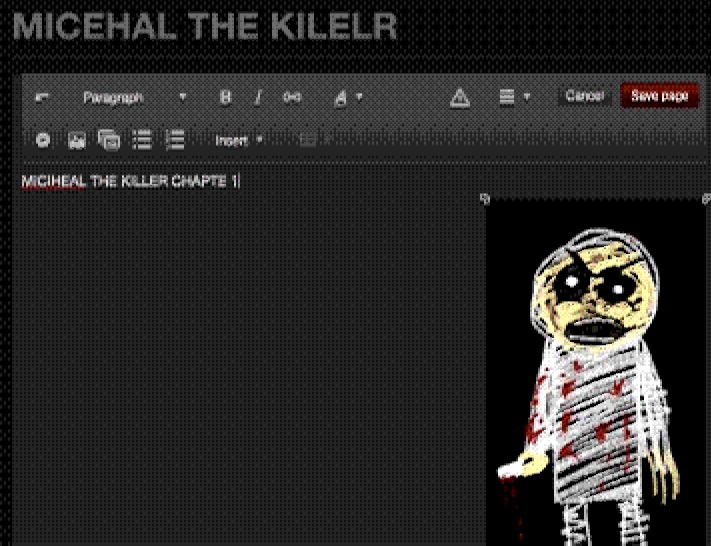711x546 pixels.
Task: Click the numbered list icon
Action: 175,140
